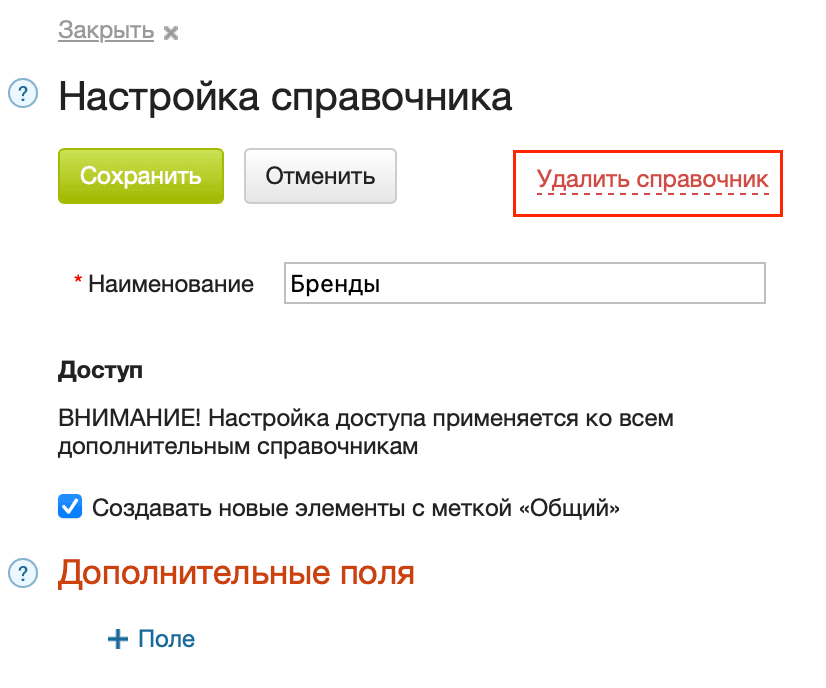Viewport: 826px width, 688px height.
Task: Uncheck "Создавать новые элементы с меткой «Общий»"
Action: tap(68, 506)
